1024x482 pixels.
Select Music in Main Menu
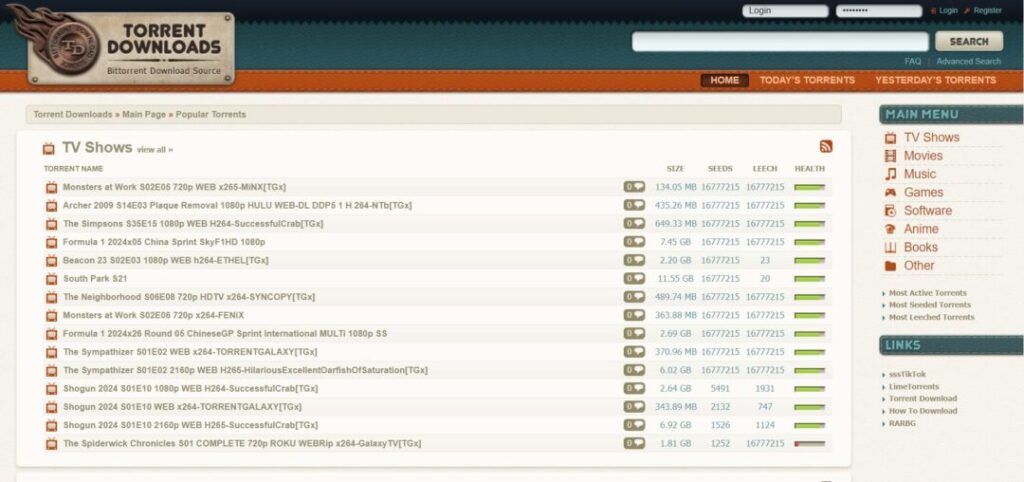[920, 174]
